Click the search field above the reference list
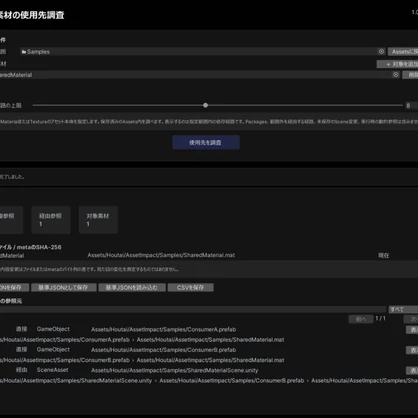Viewport: 418px width, 418px height. tap(193, 309)
